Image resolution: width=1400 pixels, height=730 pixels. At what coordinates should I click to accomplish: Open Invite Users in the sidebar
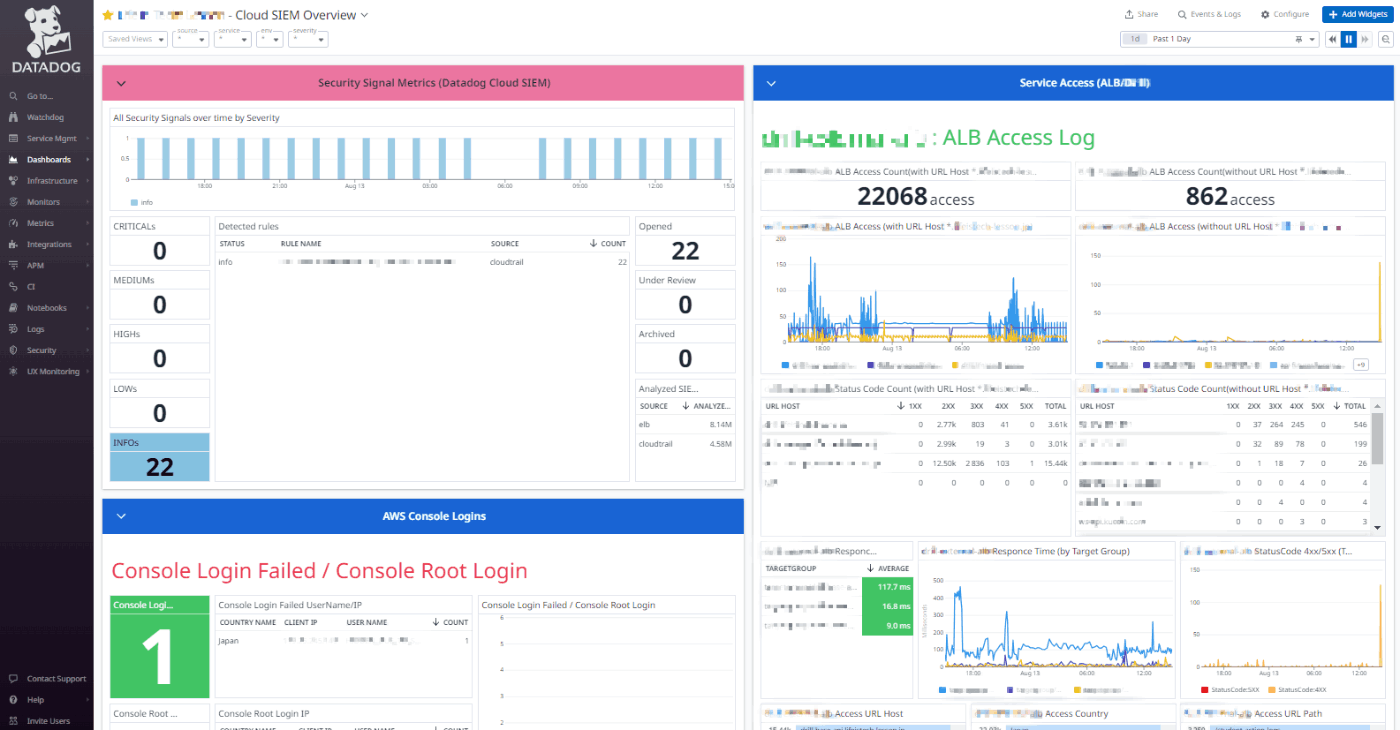click(x=48, y=721)
